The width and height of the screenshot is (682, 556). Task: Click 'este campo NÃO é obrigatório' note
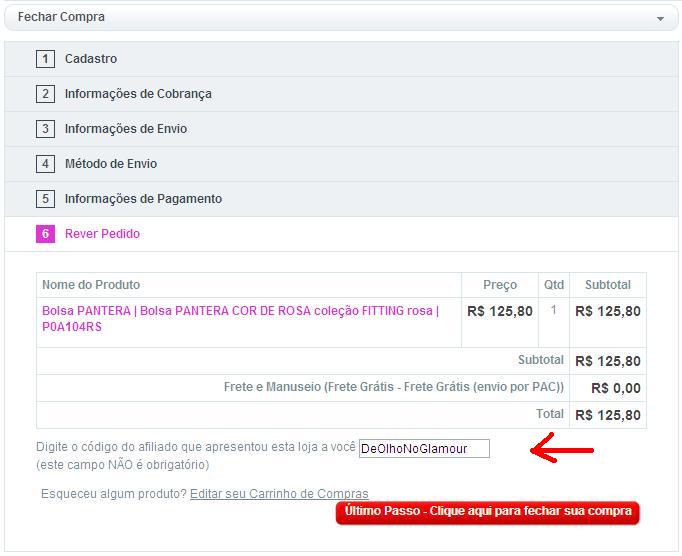click(x=123, y=465)
